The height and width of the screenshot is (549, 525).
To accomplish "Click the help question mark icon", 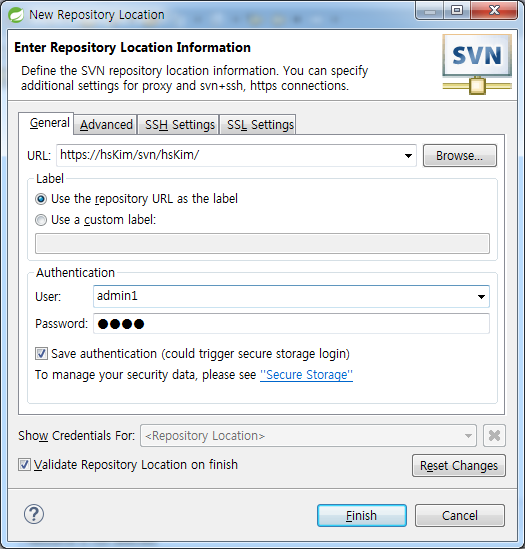I will click(x=34, y=514).
